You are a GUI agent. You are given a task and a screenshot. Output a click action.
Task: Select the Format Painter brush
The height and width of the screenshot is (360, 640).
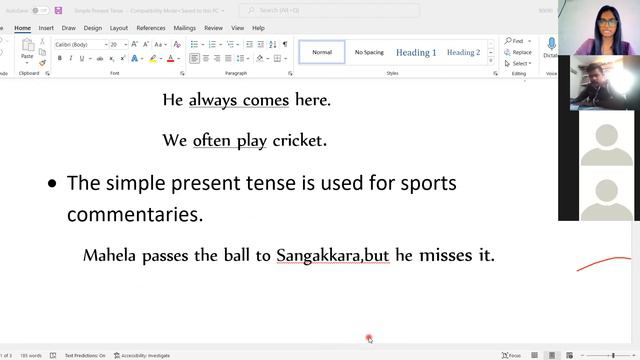pyautogui.click(x=42, y=62)
